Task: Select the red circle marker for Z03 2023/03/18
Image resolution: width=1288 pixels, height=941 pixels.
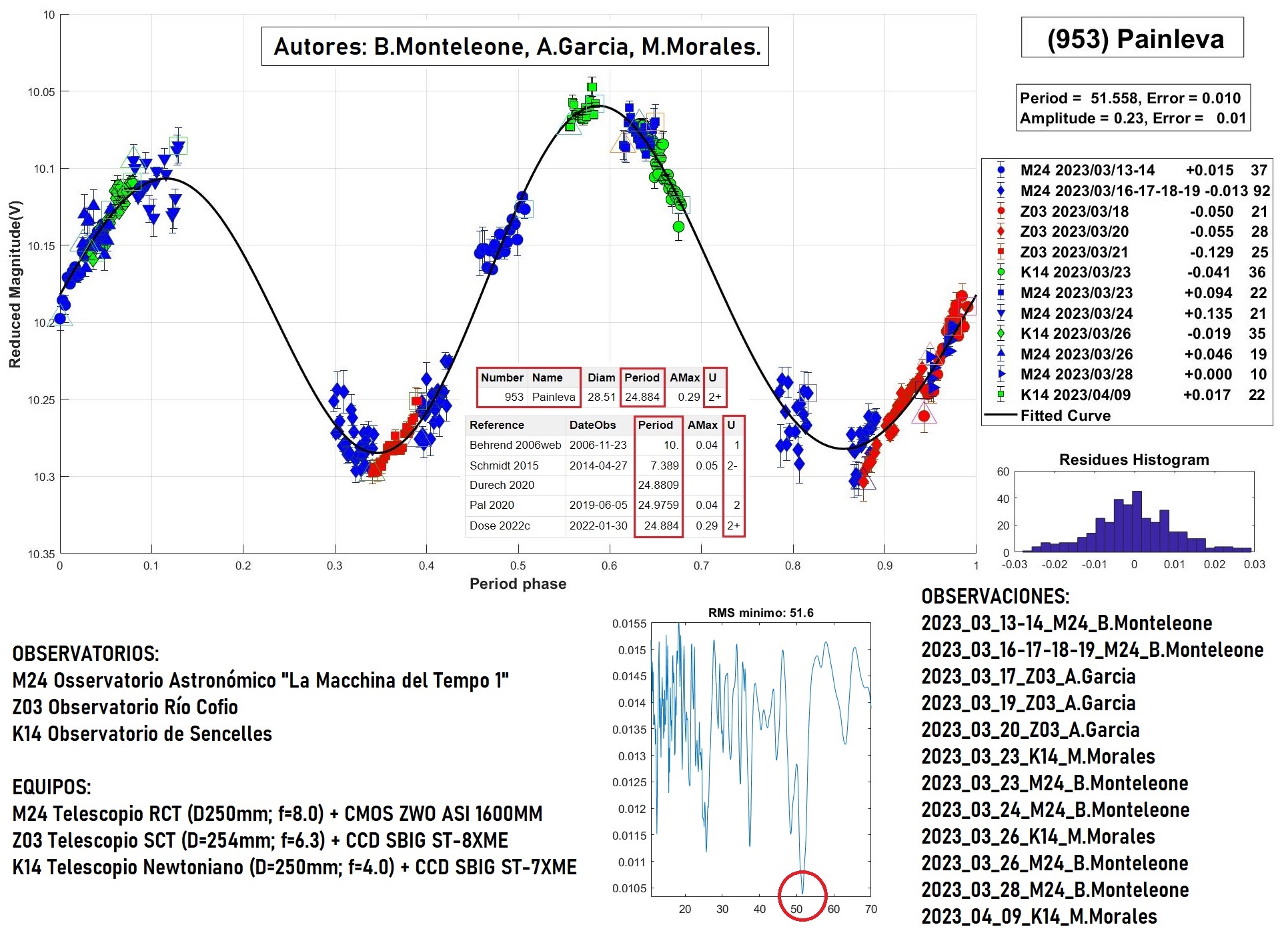Action: 1001,211
